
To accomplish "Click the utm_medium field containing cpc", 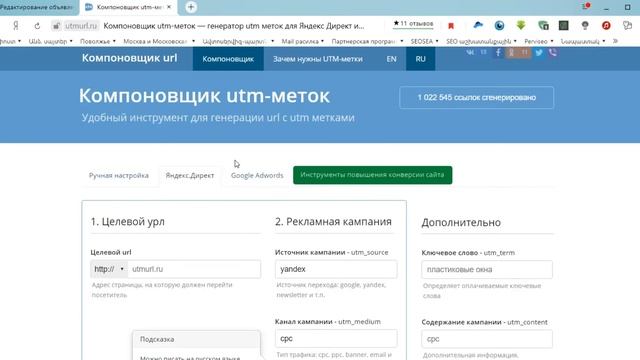I will [x=336, y=338].
